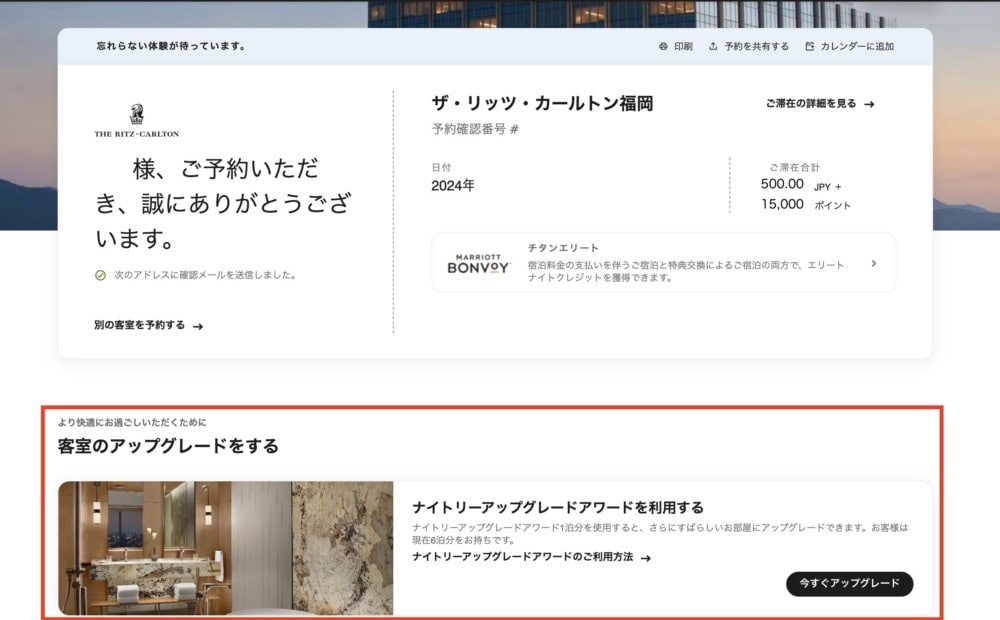This screenshot has height=620, width=1000.
Task: Click the 日付 label
Action: (441, 167)
